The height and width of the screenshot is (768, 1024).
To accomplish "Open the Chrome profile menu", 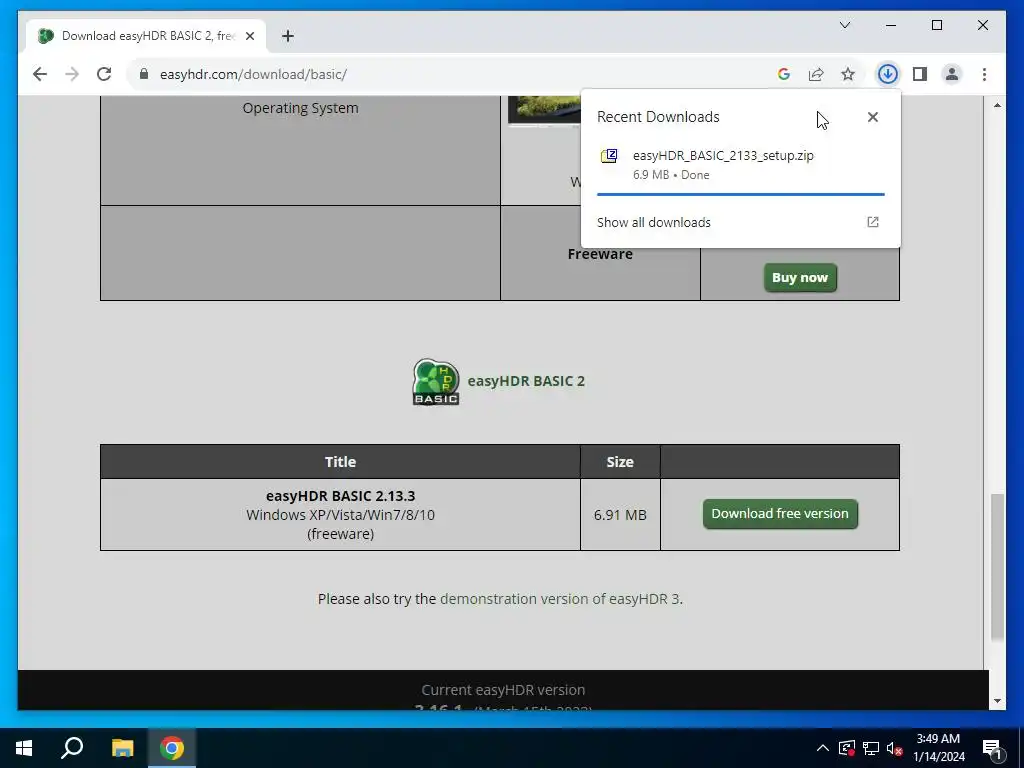I will (952, 74).
